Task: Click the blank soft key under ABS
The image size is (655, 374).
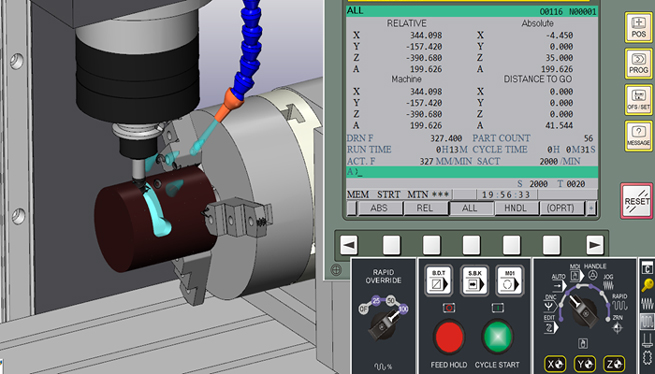Action: (x=391, y=245)
